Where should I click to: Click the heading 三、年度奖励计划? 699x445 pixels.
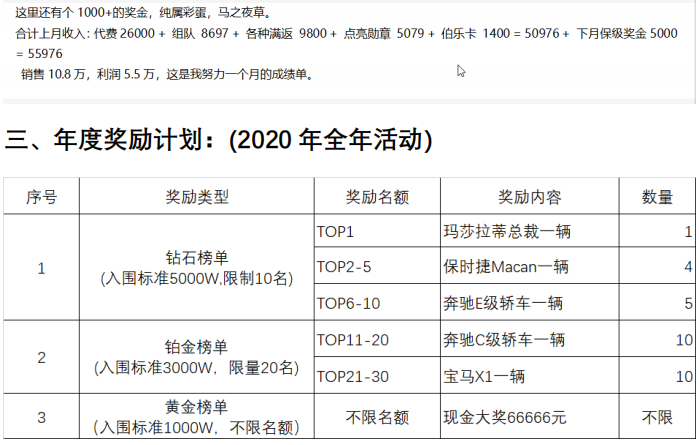(x=218, y=140)
